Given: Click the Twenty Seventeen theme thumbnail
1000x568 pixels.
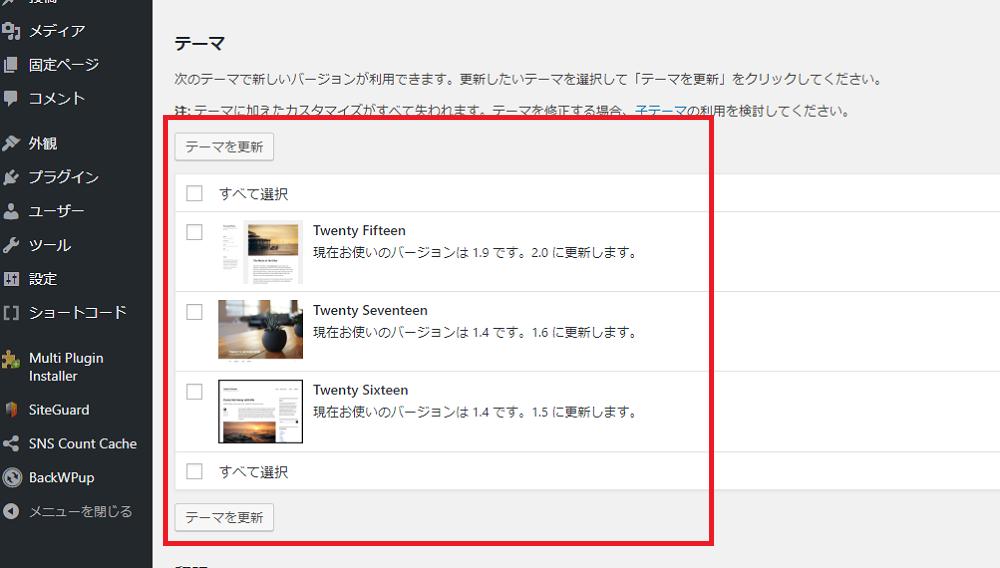Looking at the screenshot, I should (260, 331).
